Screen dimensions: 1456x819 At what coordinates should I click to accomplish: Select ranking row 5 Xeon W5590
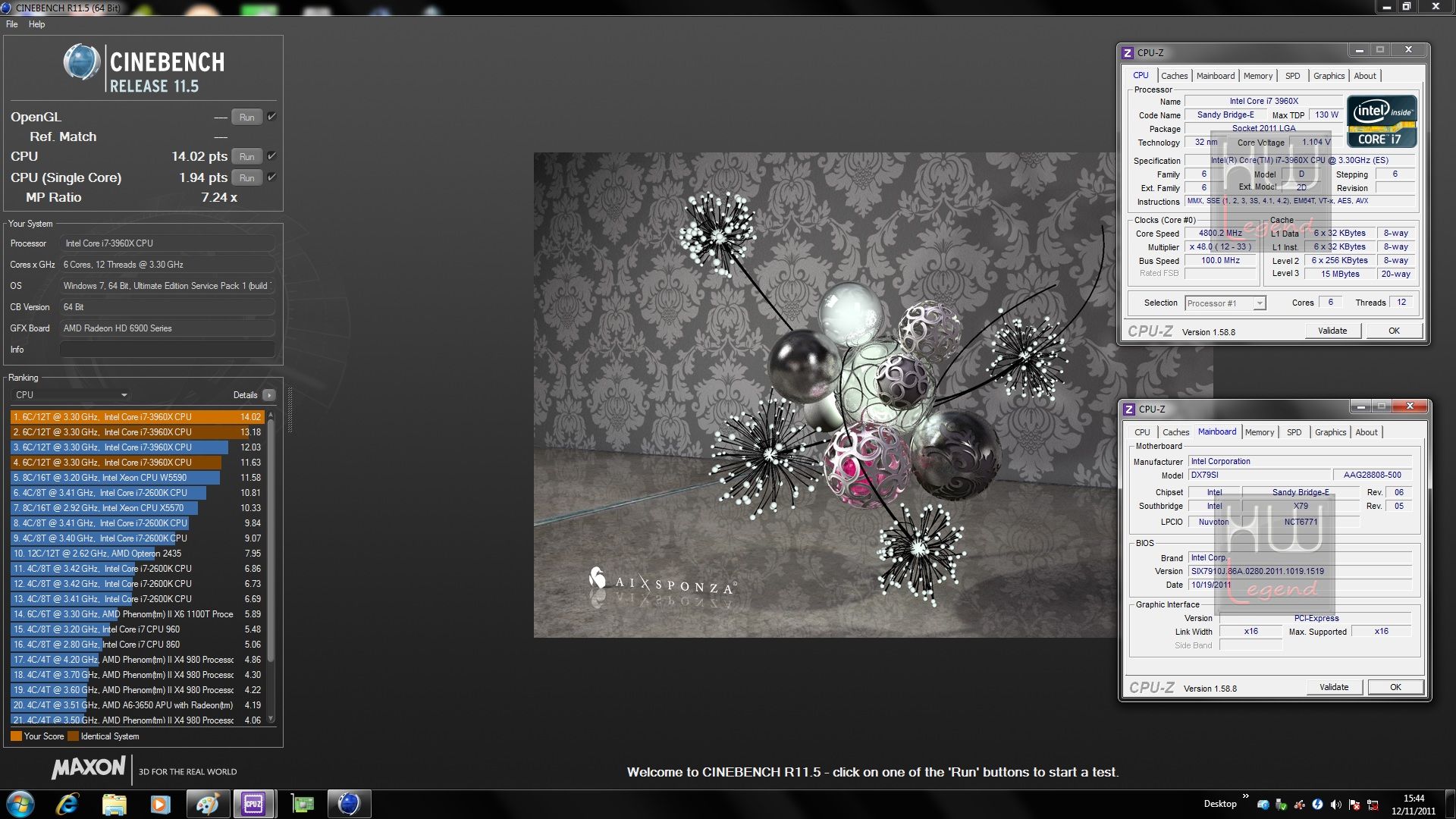click(x=137, y=478)
